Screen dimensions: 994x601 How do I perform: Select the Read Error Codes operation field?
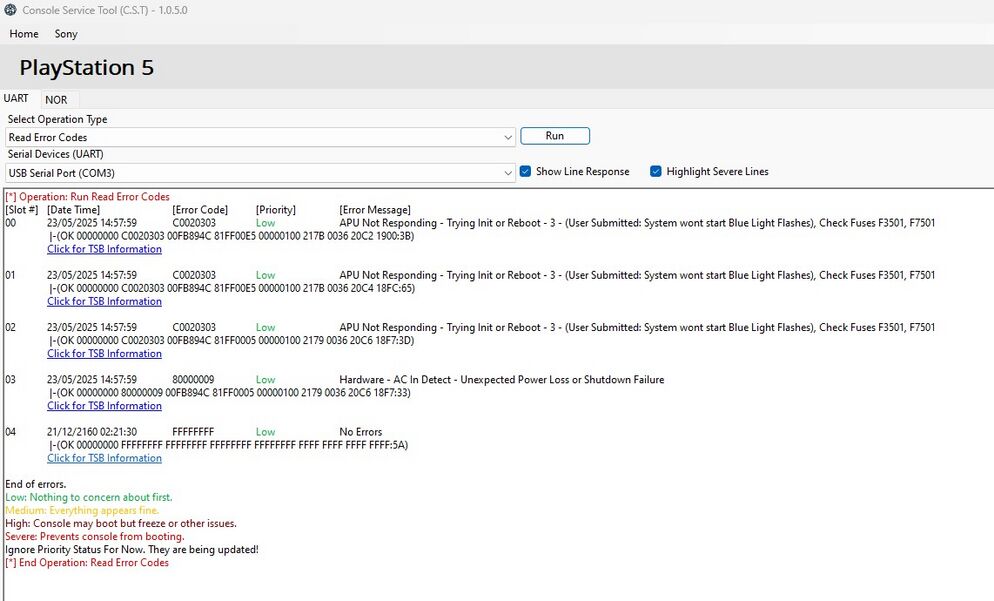[260, 136]
